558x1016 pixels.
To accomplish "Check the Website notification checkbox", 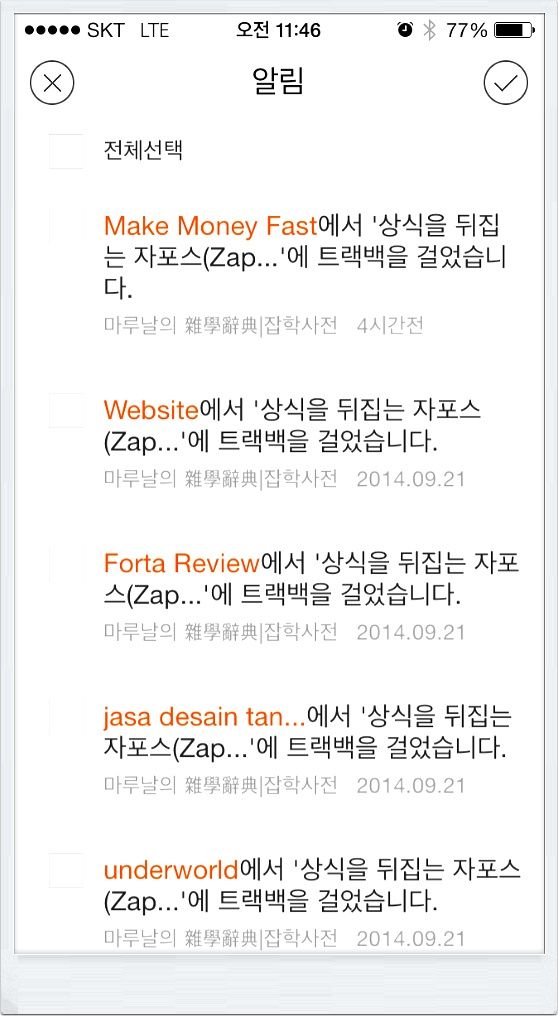I will click(66, 410).
